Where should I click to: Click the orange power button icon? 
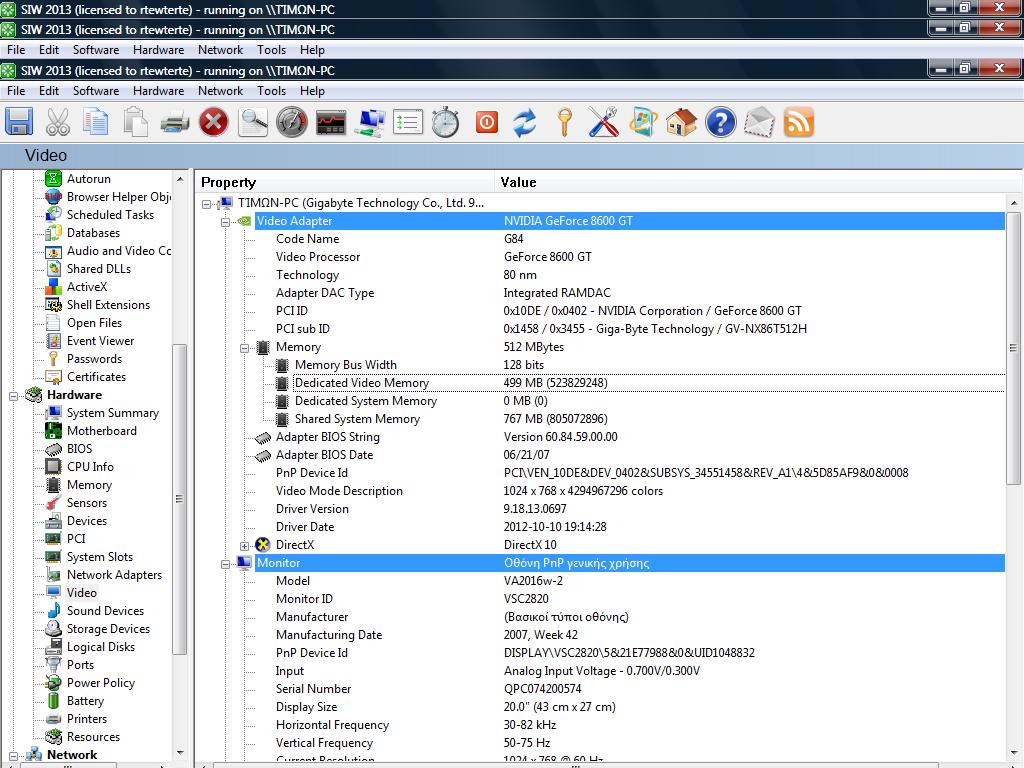point(487,122)
